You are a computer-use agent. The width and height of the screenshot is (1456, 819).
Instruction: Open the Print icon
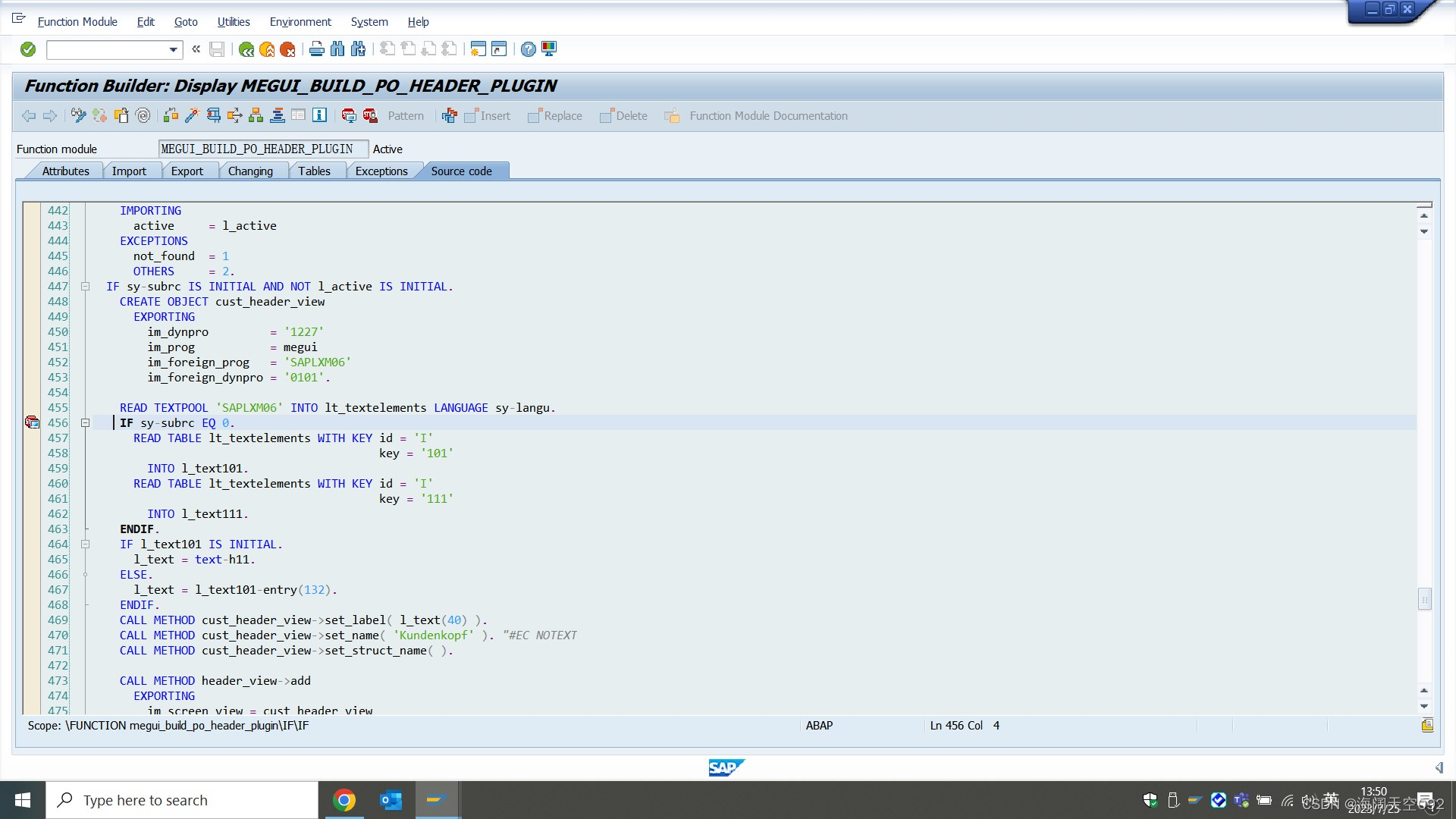click(x=316, y=49)
